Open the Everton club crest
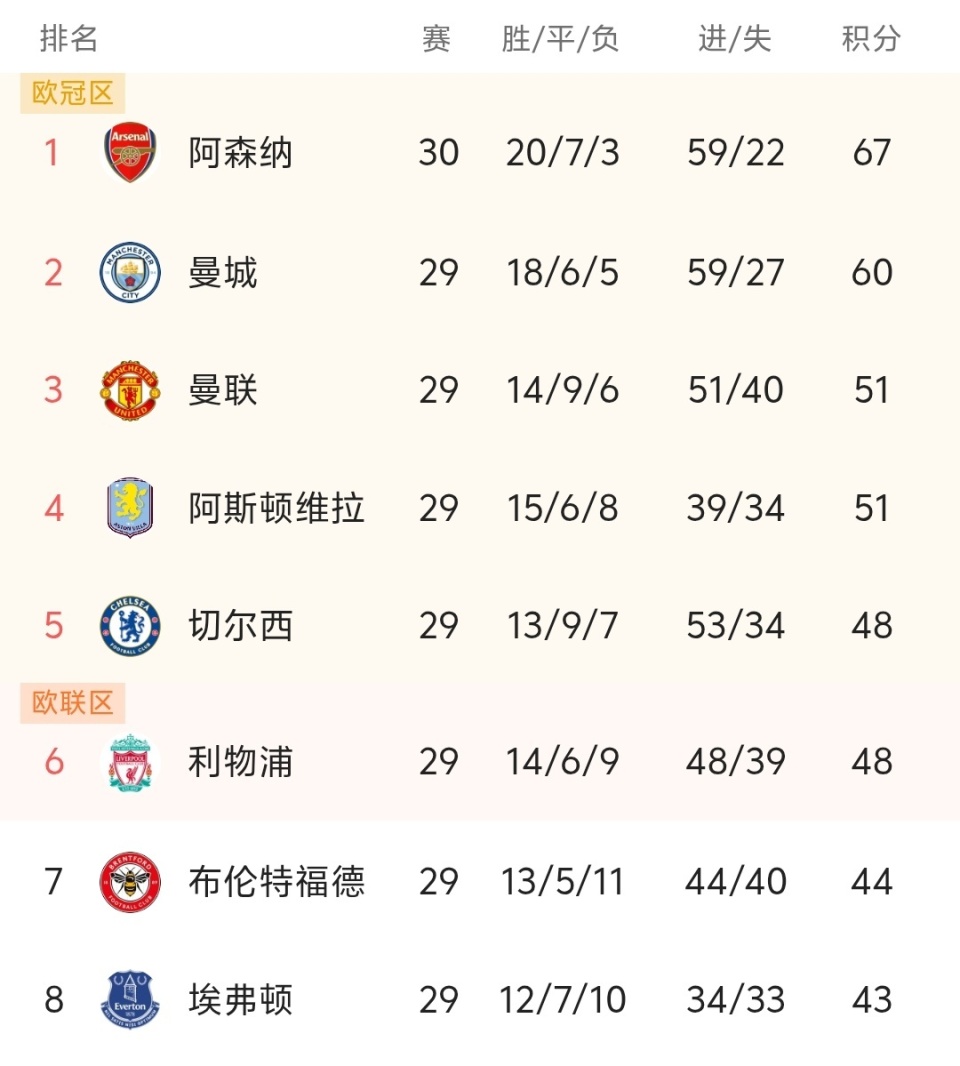The image size is (960, 1066). click(130, 999)
